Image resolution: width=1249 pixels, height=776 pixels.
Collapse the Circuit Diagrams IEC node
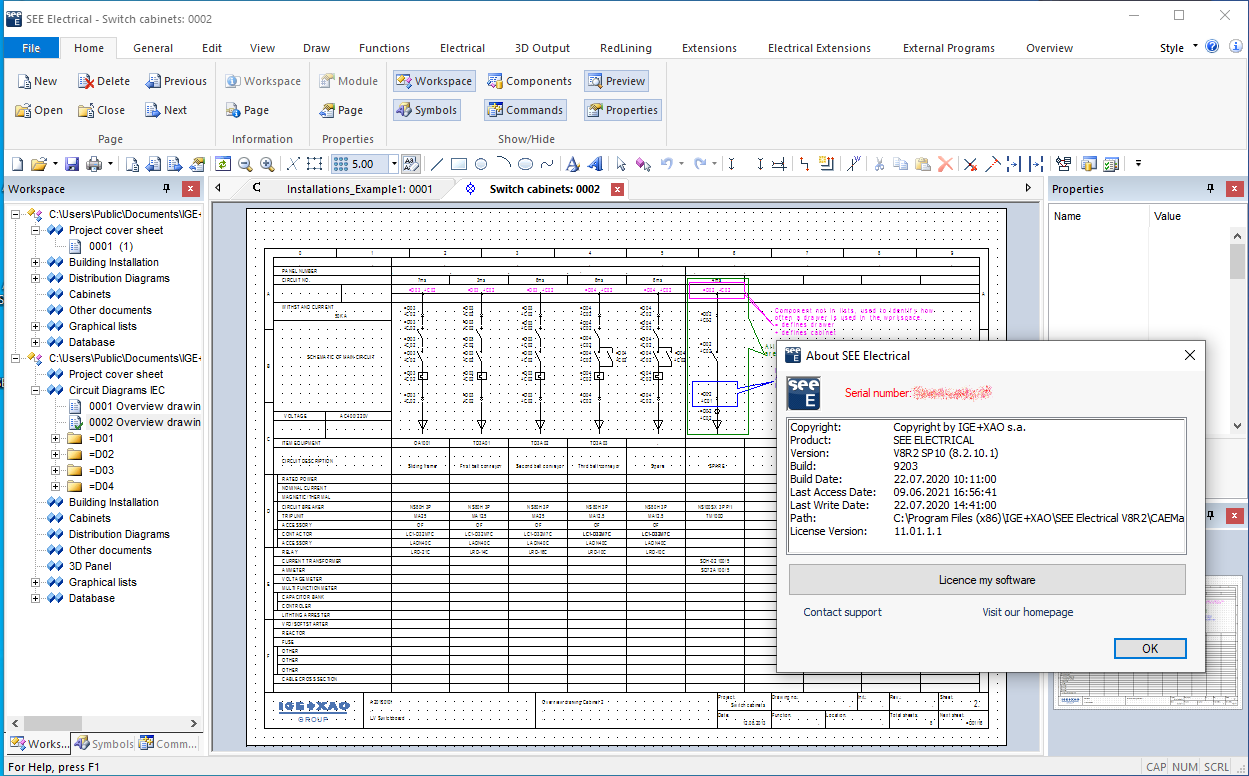point(36,390)
